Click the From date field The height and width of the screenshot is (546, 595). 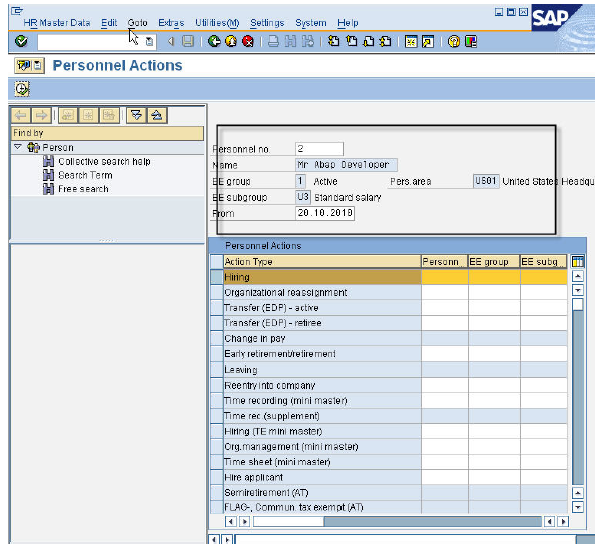point(325,213)
